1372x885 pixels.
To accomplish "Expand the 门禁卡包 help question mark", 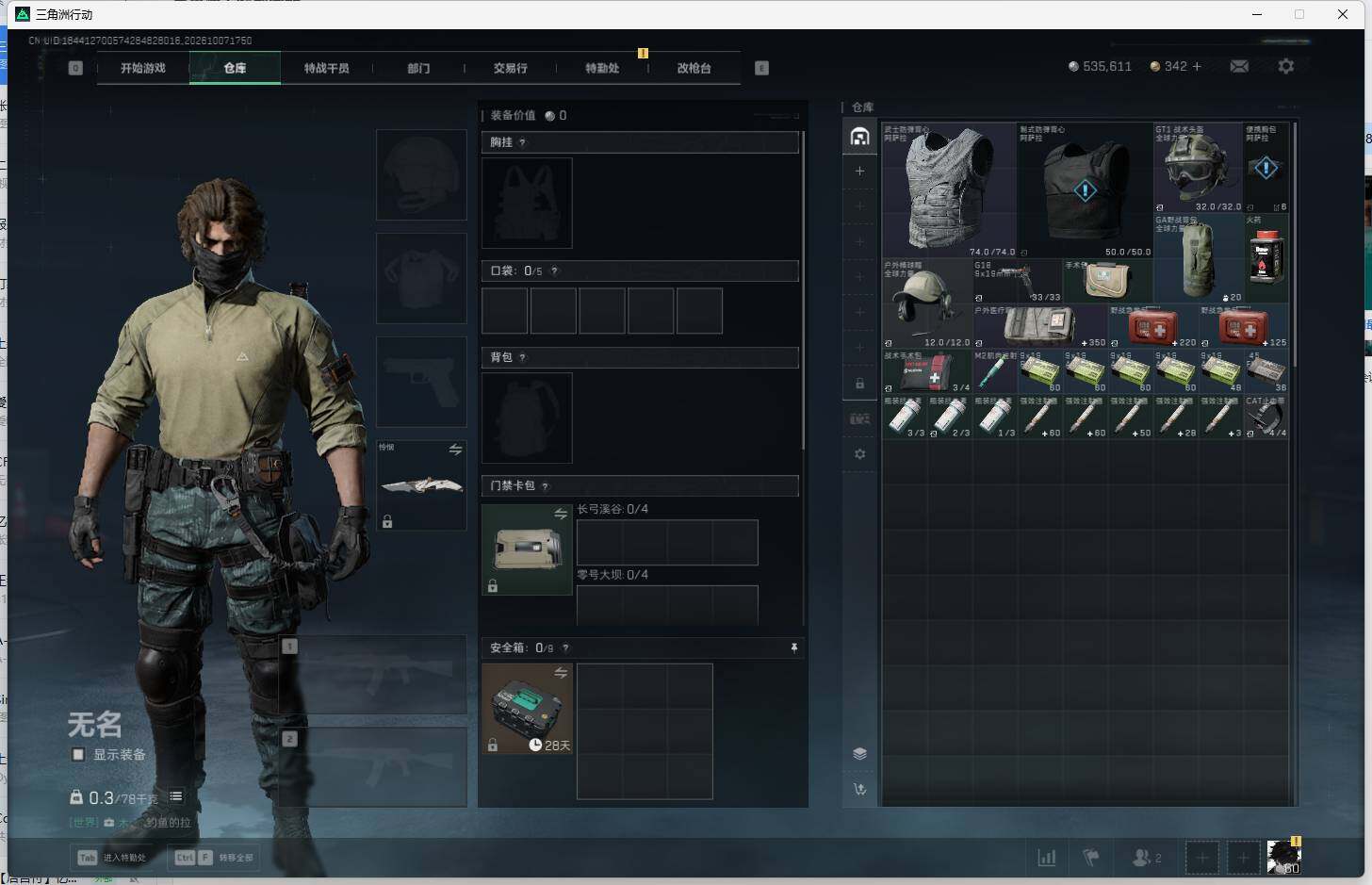I will (x=545, y=486).
